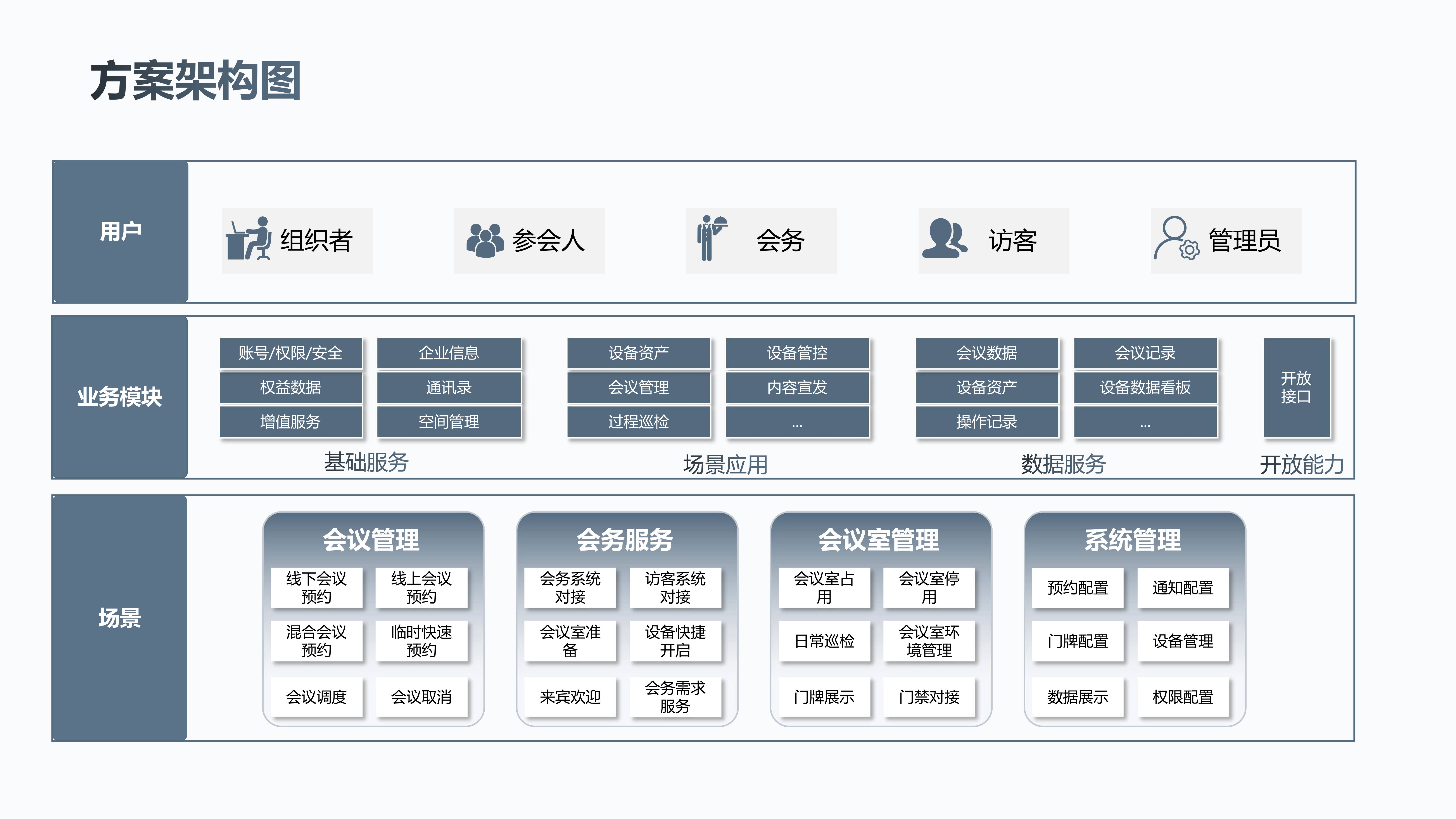This screenshot has width=1456, height=819.
Task: Select the 设备快捷开启 card
Action: click(x=675, y=641)
